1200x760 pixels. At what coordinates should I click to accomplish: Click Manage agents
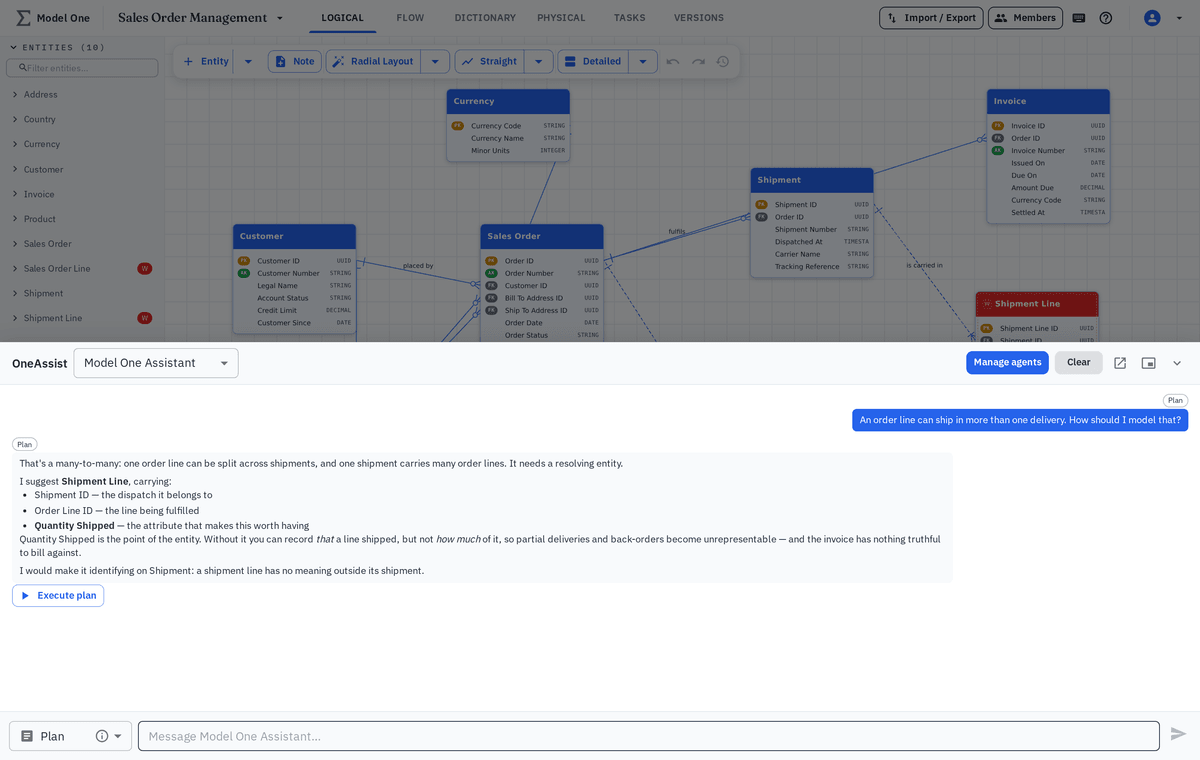(x=1007, y=362)
